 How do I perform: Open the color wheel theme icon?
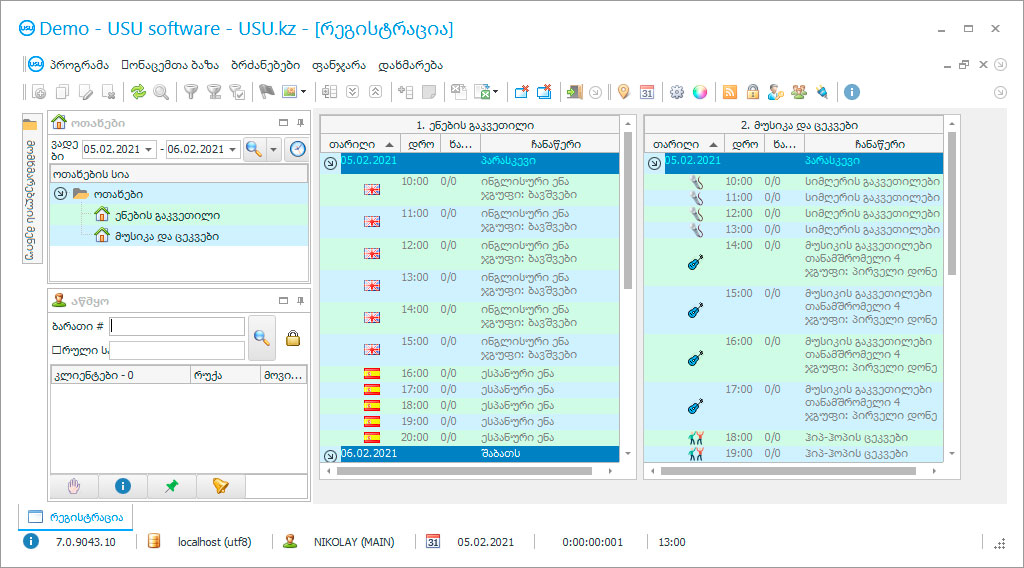point(700,92)
